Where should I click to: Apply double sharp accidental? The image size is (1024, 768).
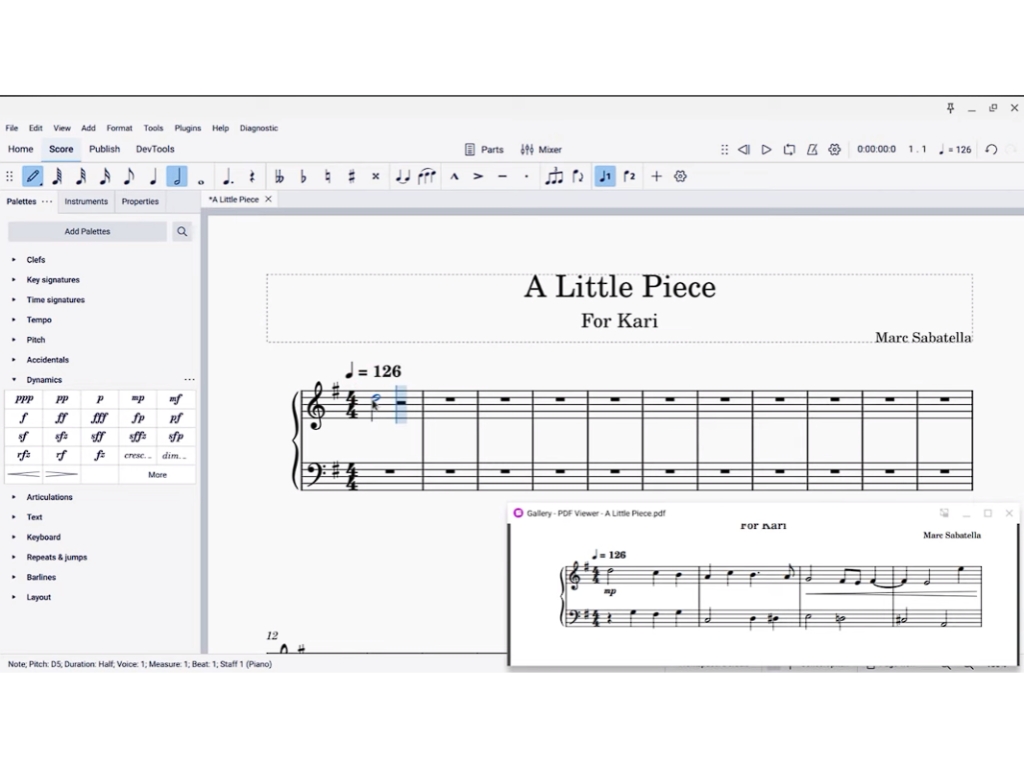[x=376, y=176]
